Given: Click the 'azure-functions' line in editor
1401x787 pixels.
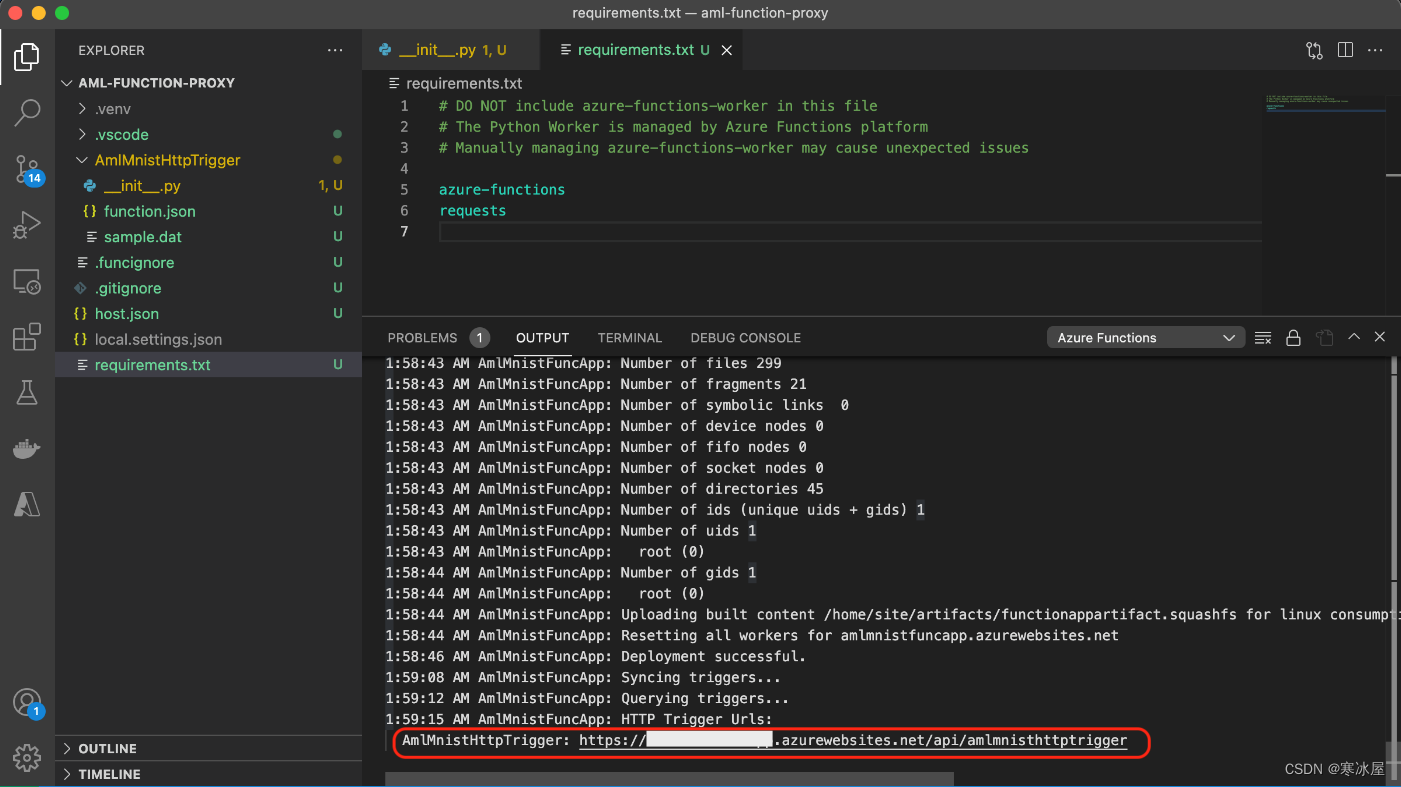Looking at the screenshot, I should [502, 190].
